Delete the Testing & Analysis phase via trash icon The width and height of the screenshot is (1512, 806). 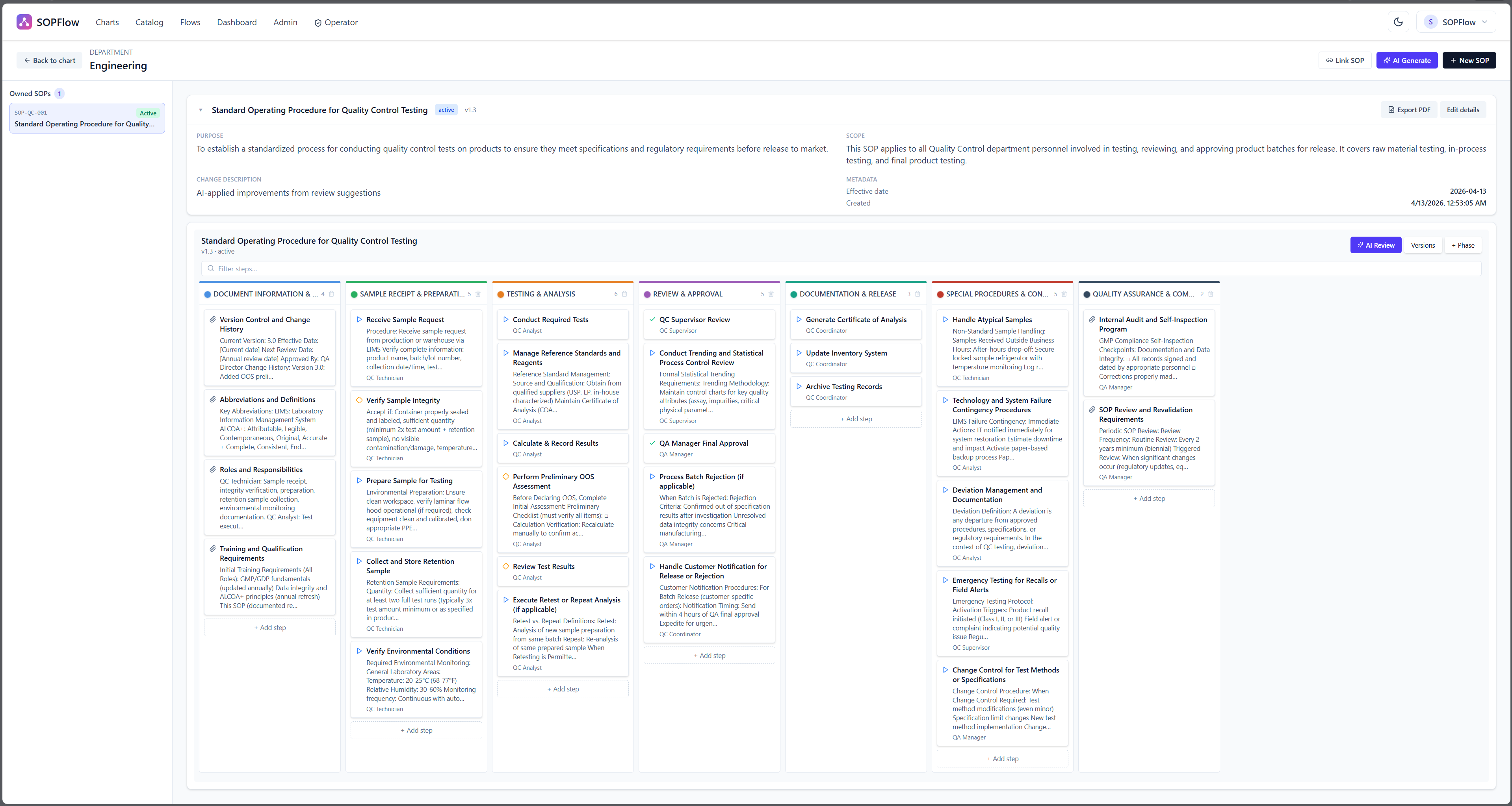tap(624, 294)
